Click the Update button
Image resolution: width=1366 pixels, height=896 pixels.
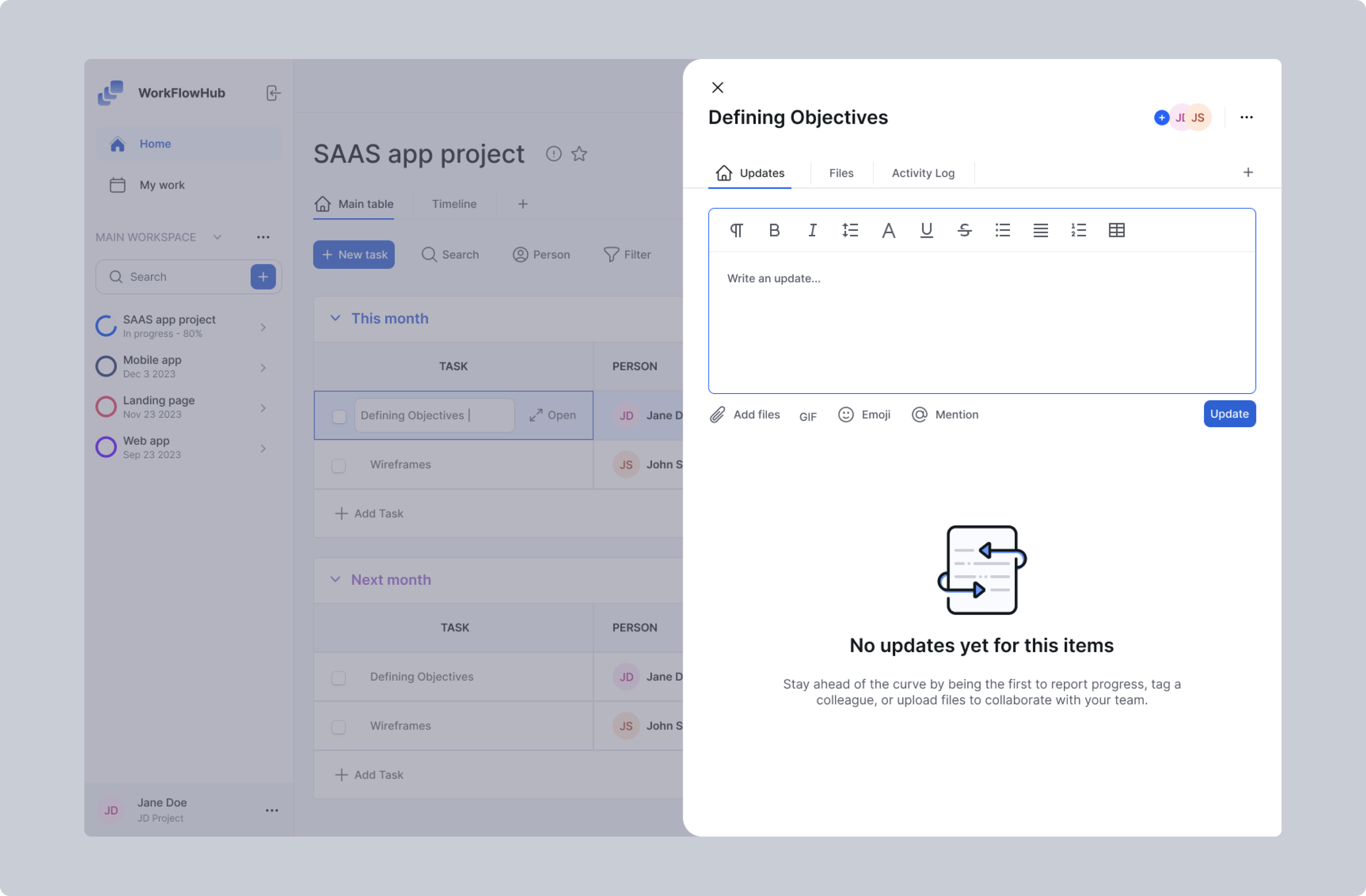click(1229, 414)
